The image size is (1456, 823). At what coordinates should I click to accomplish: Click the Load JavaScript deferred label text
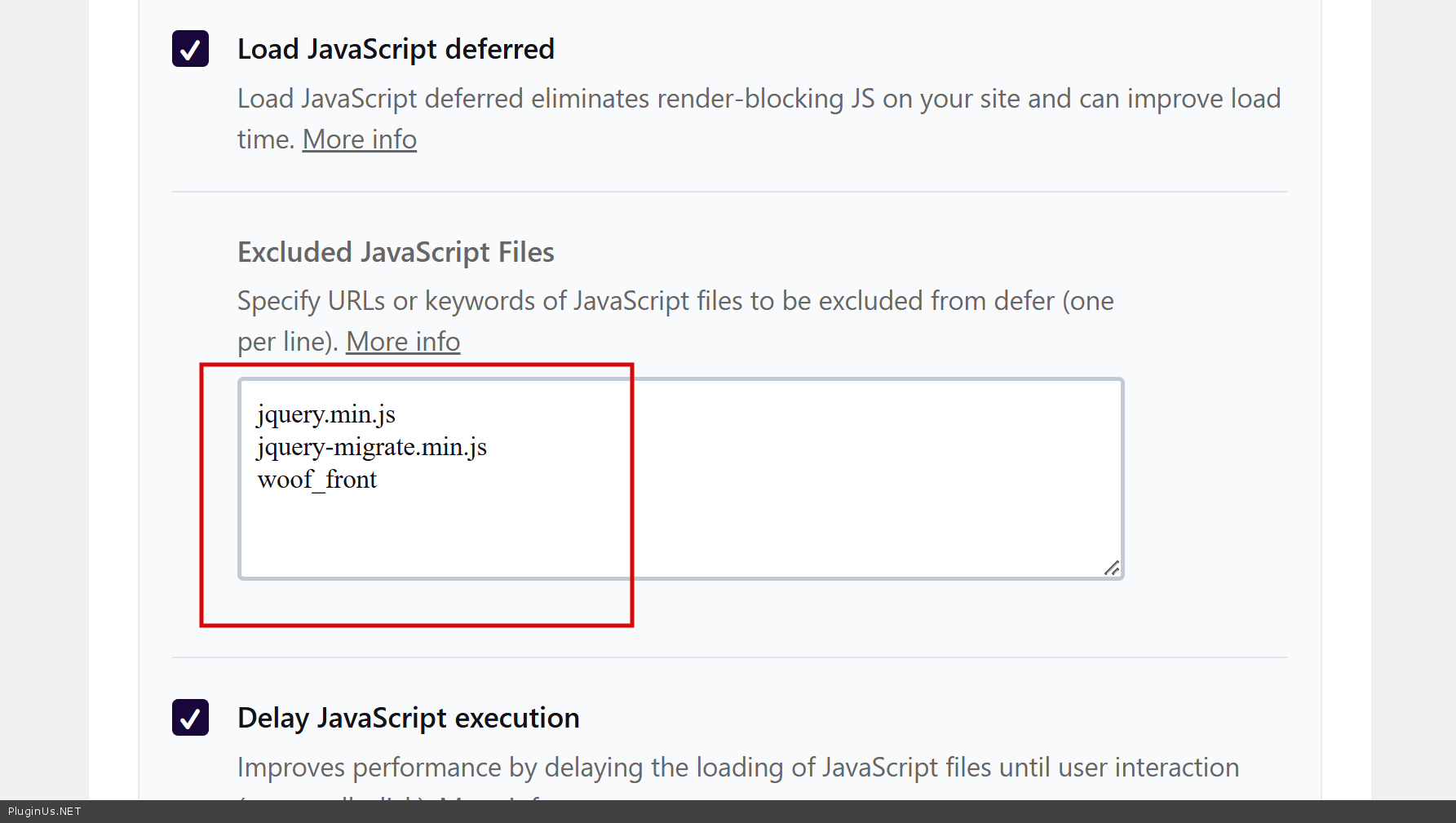[x=396, y=49]
